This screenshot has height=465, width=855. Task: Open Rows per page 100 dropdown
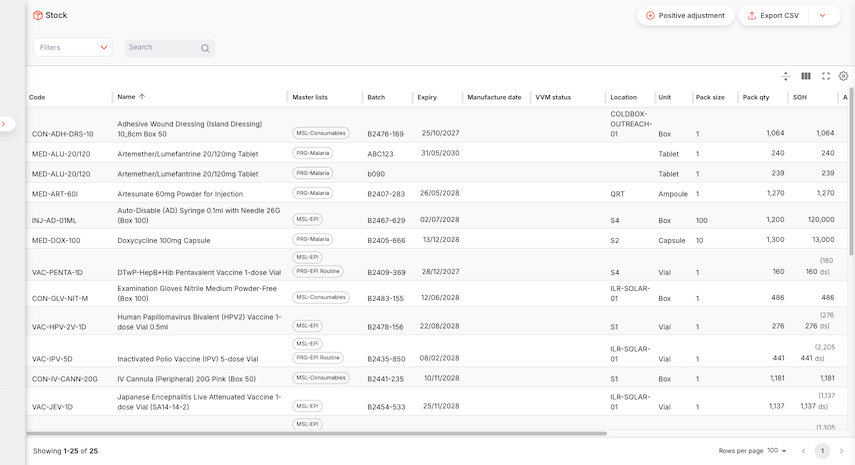click(x=776, y=451)
